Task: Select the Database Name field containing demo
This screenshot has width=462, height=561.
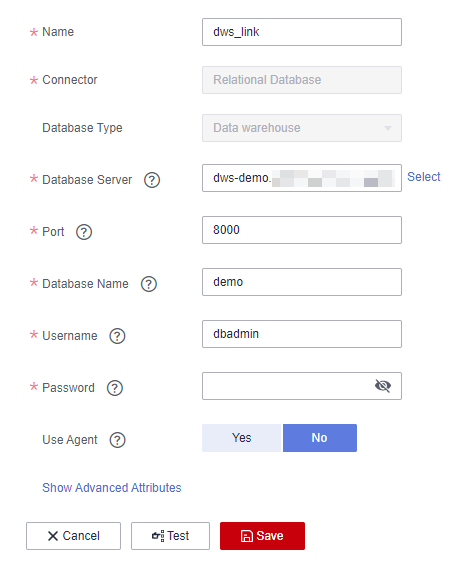Action: click(302, 282)
